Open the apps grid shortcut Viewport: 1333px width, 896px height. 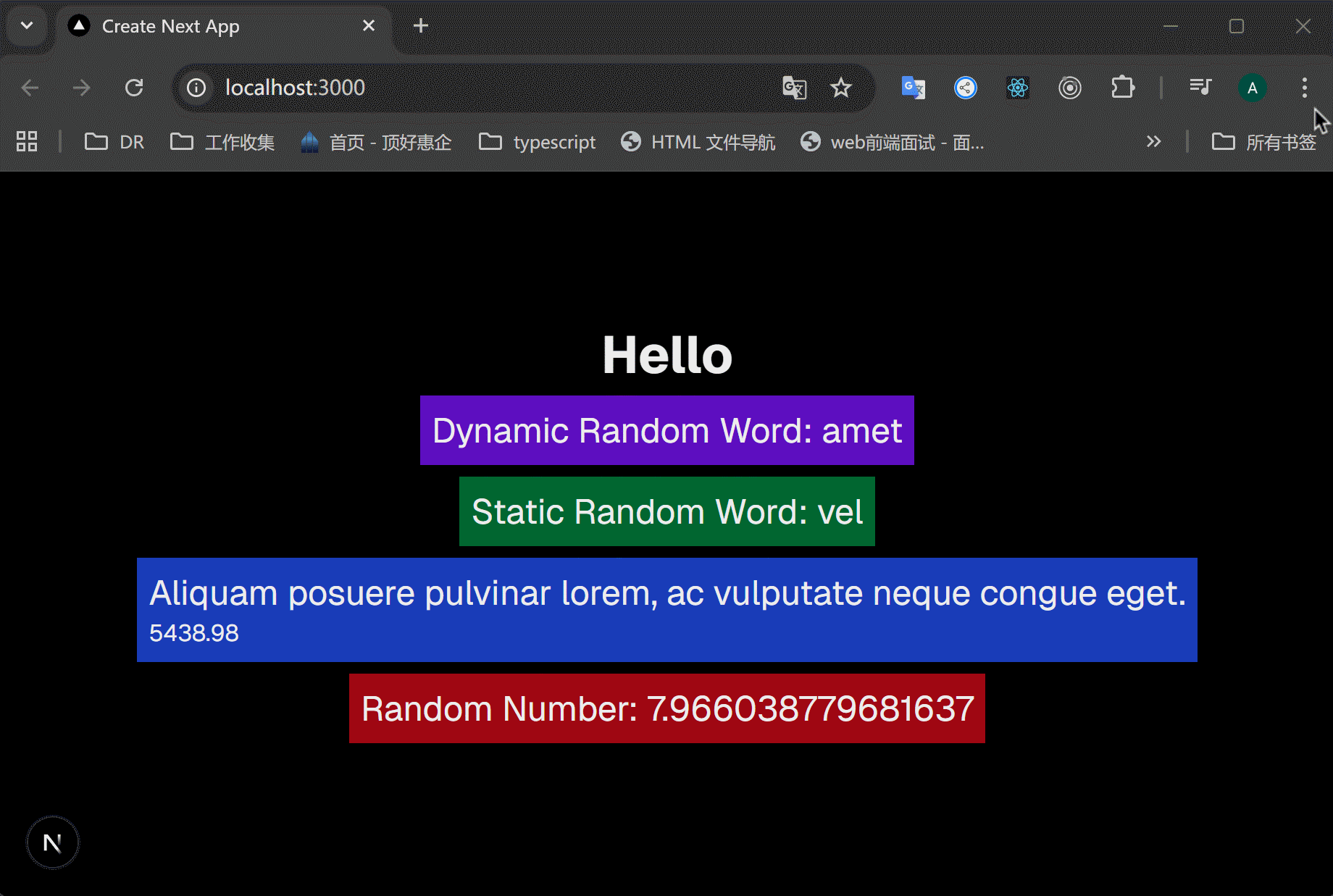[x=27, y=142]
